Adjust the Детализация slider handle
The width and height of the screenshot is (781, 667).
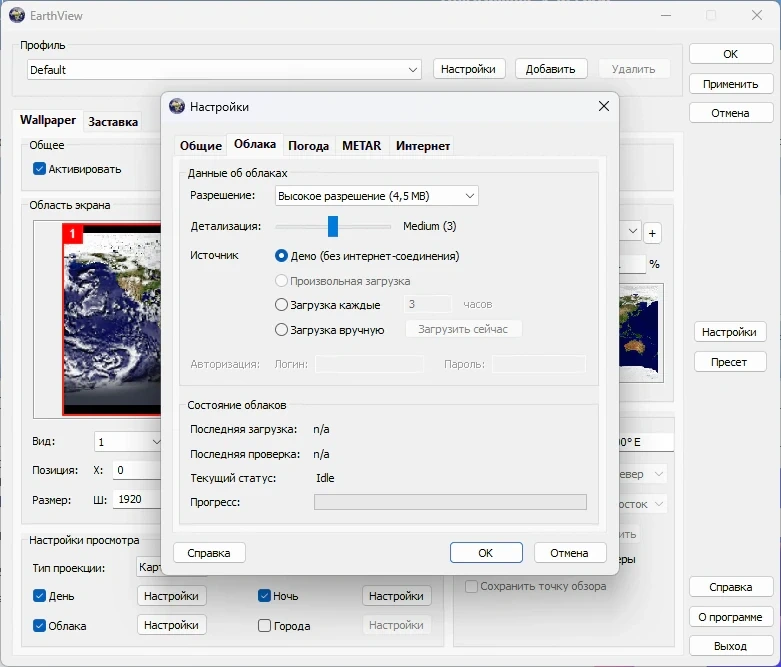point(333,226)
